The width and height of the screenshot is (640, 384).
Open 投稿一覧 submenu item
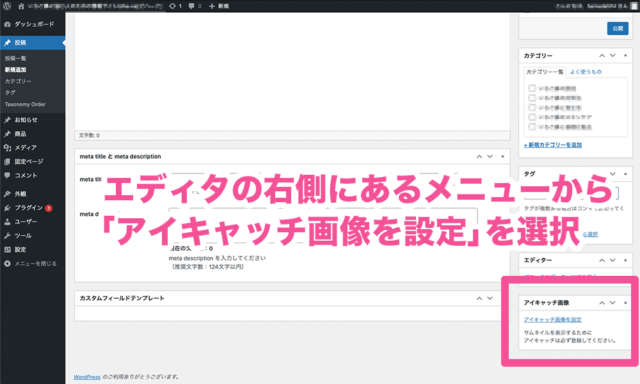pyautogui.click(x=16, y=58)
